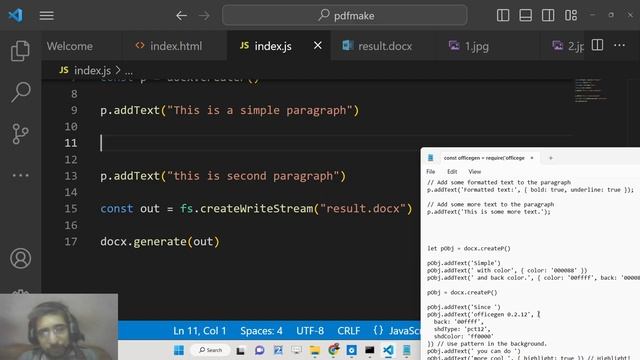Viewport: 640px width, 360px height.
Task: Click the "This is a simple paragraph" string
Action: tap(260, 110)
